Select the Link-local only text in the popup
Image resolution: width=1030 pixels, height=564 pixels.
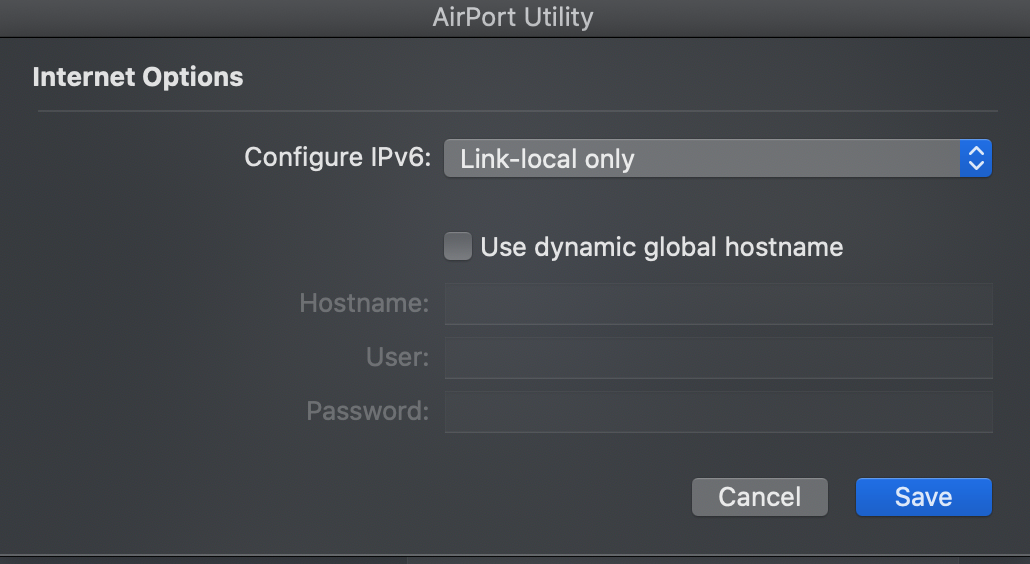(x=547, y=158)
